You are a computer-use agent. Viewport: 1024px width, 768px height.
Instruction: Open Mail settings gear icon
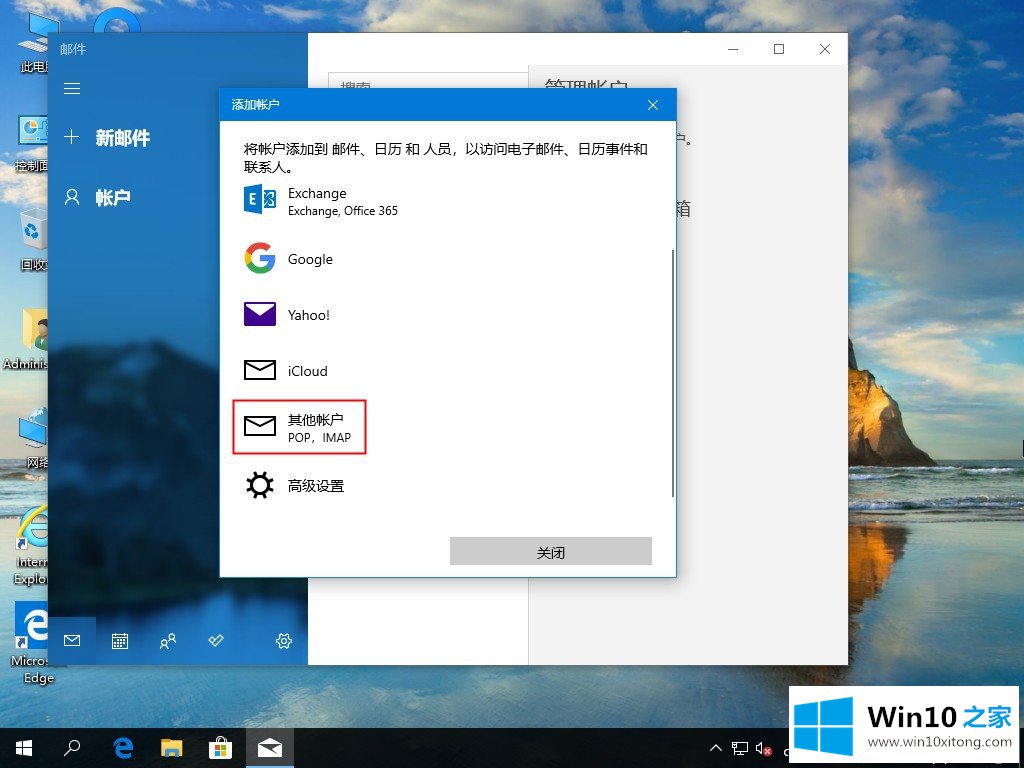tap(283, 641)
